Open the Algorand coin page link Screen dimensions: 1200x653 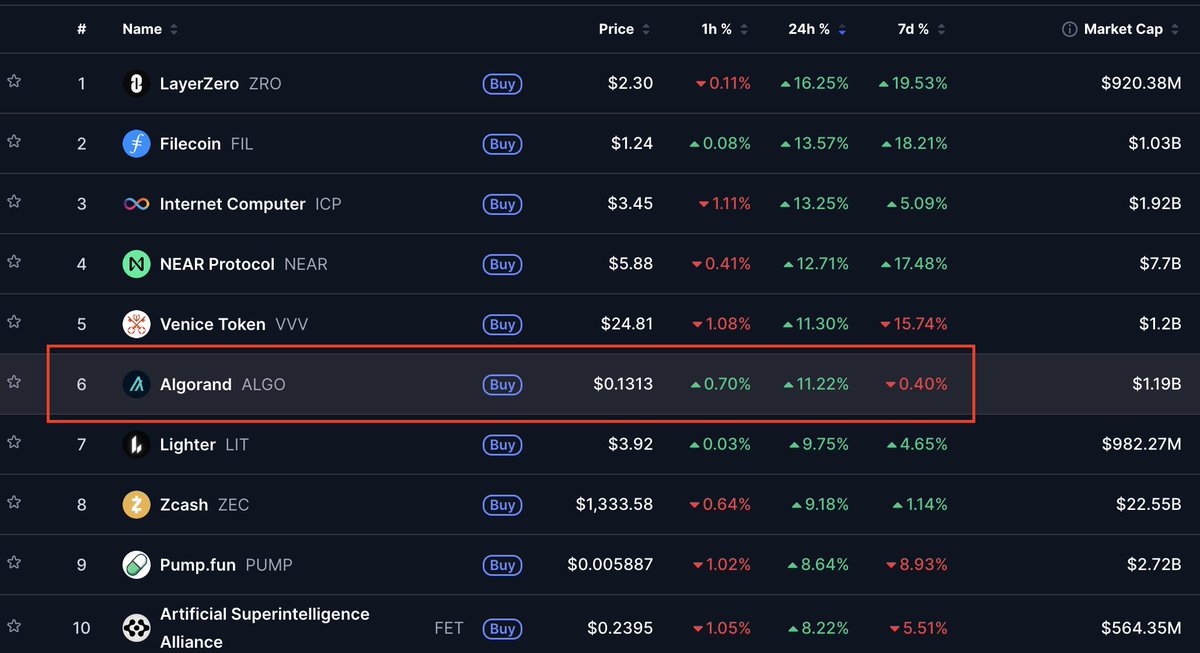(x=196, y=384)
